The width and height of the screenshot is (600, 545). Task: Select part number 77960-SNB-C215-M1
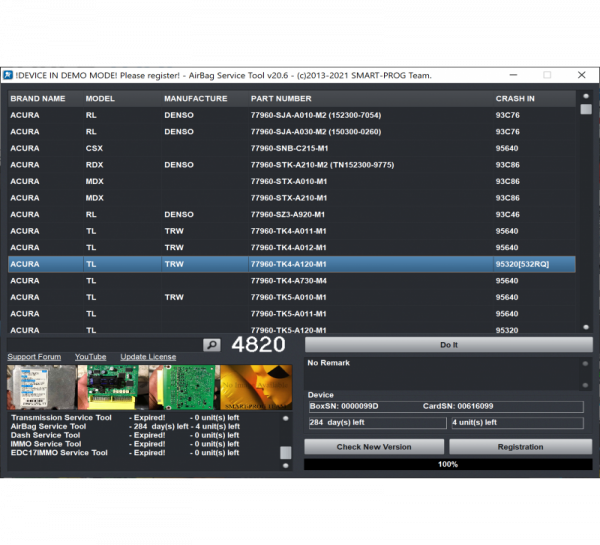point(289,148)
